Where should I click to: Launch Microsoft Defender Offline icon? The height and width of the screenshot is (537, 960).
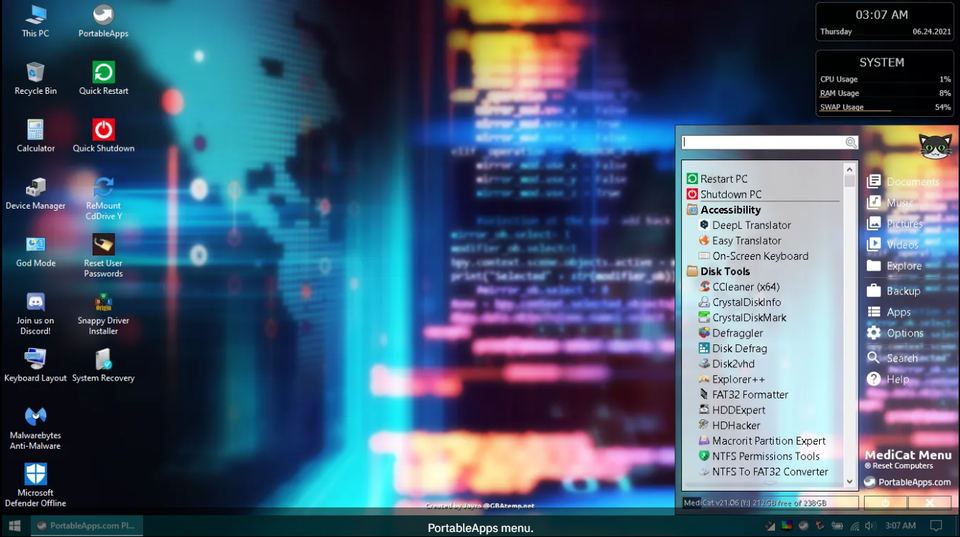click(x=36, y=486)
